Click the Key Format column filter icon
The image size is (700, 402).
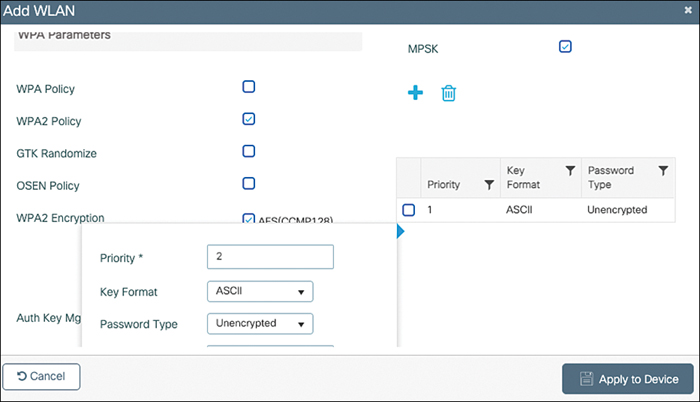(x=570, y=171)
